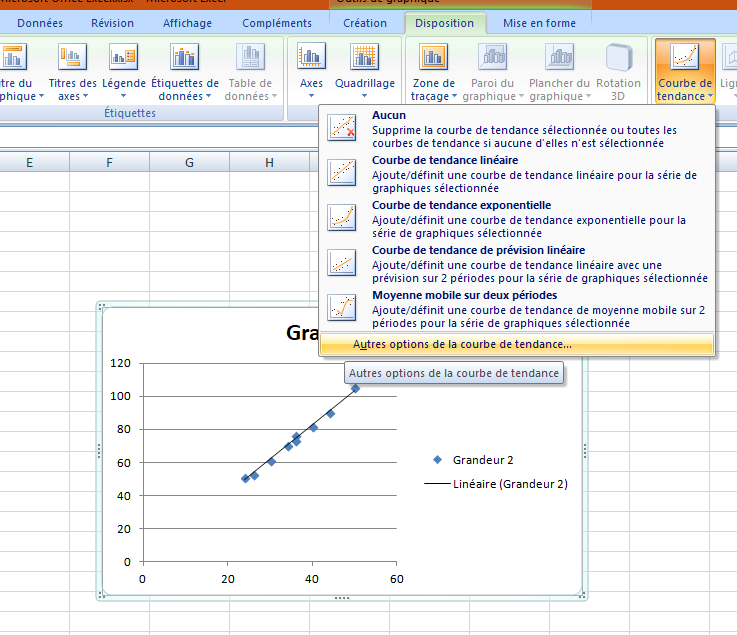The image size is (737, 635).
Task: Click the Courbe de tendance ribbon icon
Action: 685,57
